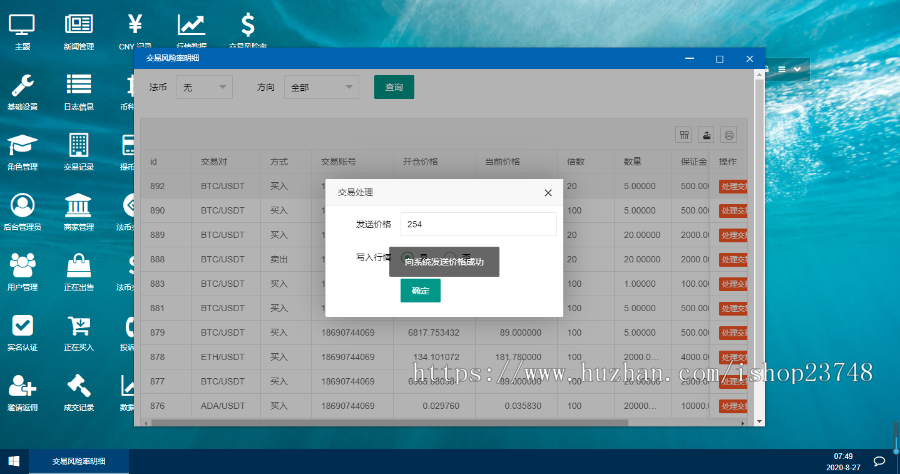The height and width of the screenshot is (474, 900).
Task: Open 正在出售 shopping bag icon
Action: 79,273
